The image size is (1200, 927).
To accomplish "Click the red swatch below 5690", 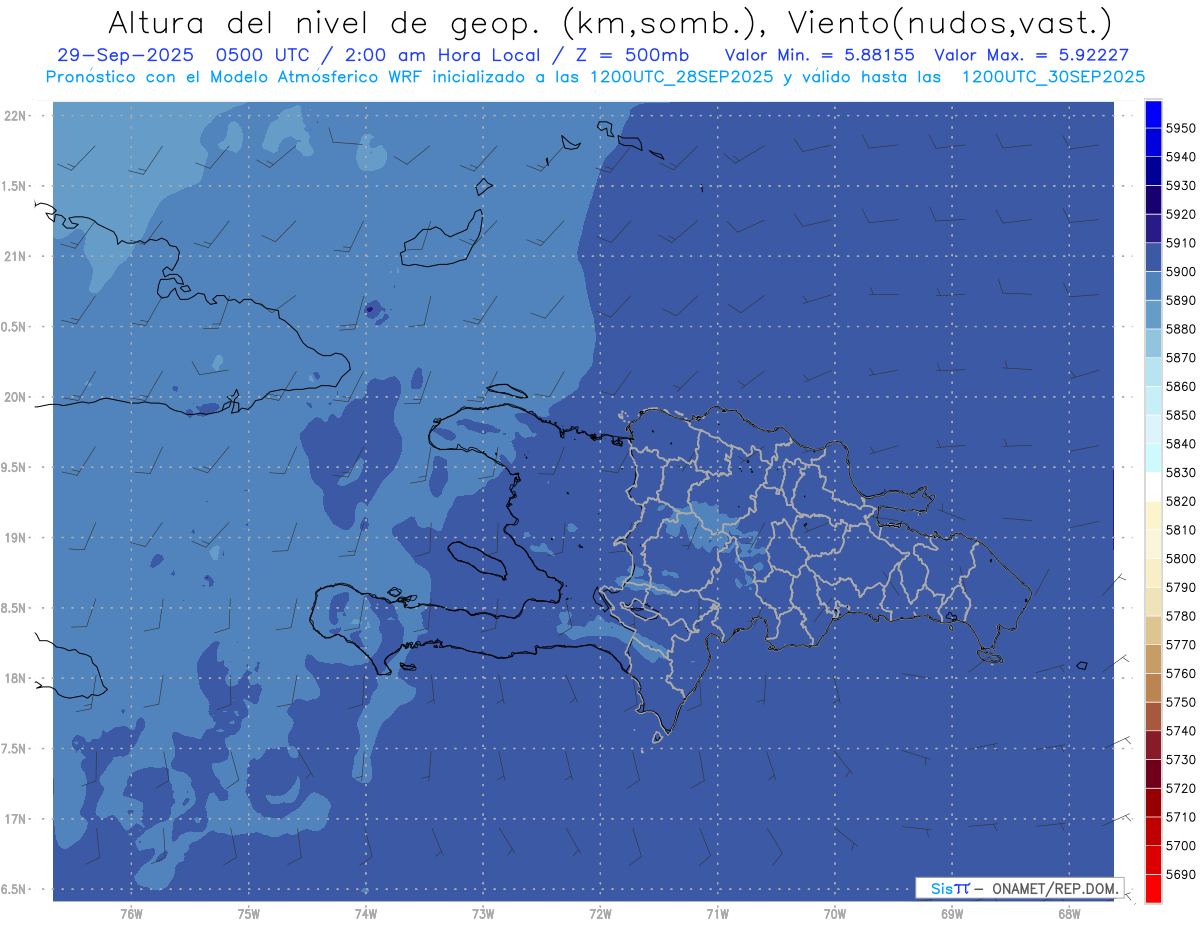I will (1153, 889).
